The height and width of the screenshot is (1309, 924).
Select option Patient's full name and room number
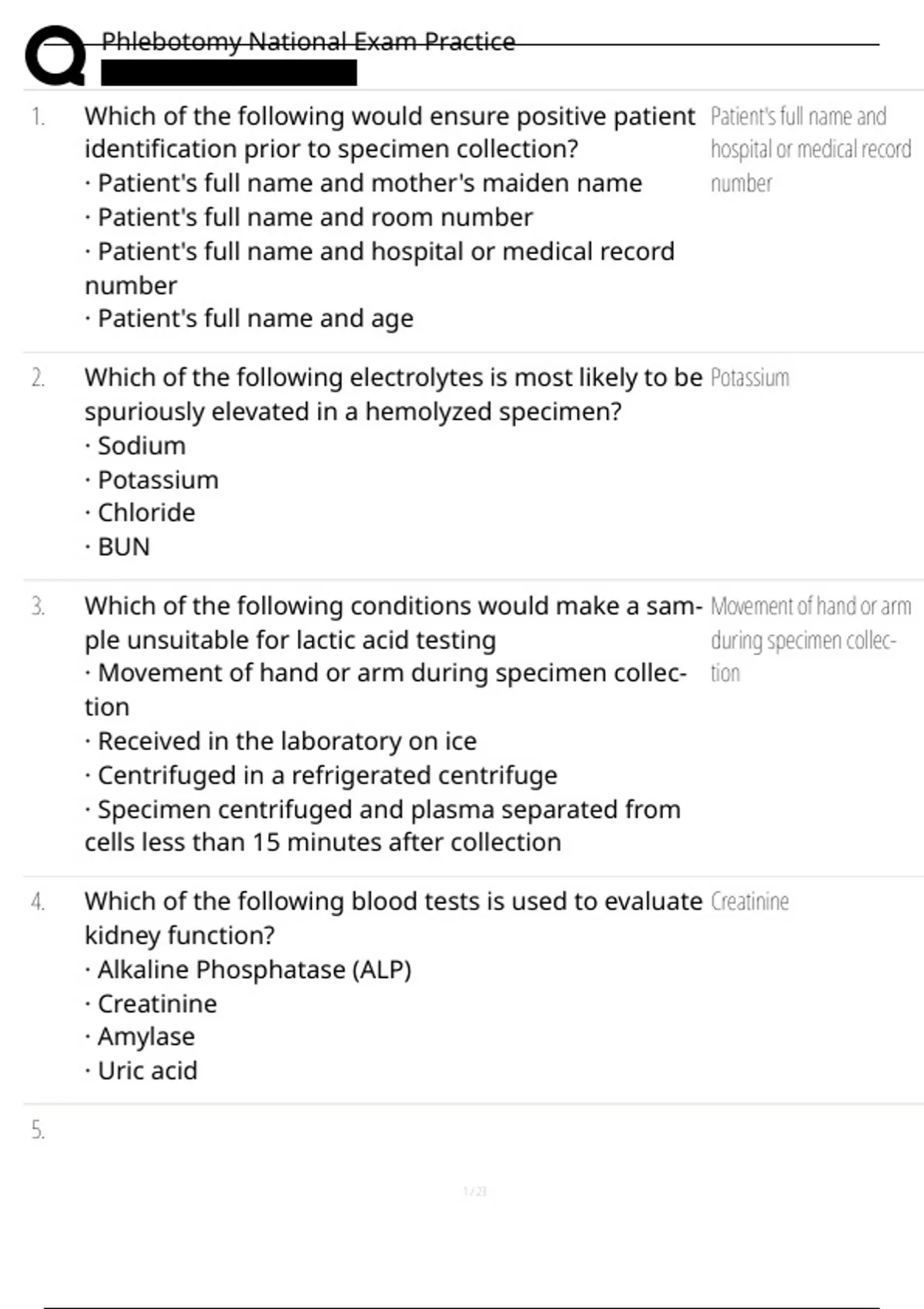[315, 217]
